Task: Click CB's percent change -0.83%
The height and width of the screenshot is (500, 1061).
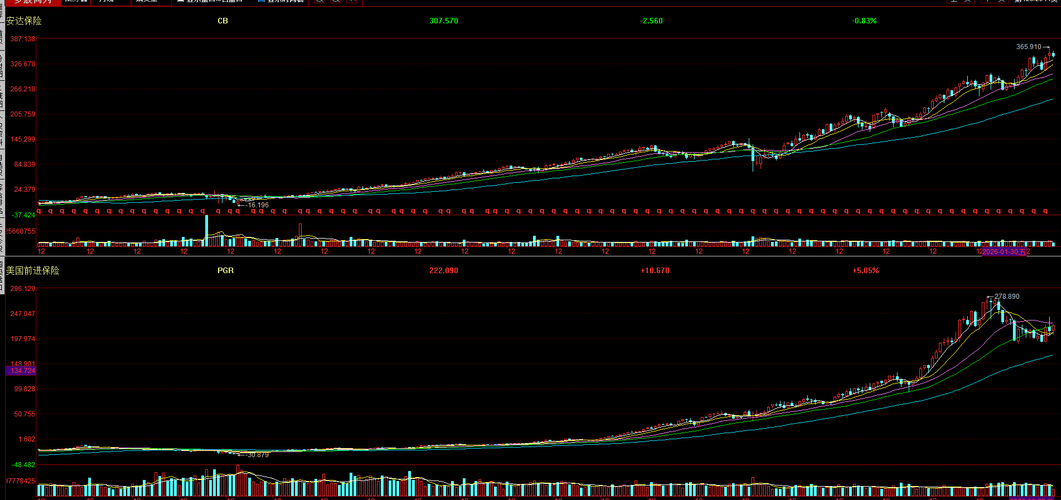Action: [x=864, y=21]
